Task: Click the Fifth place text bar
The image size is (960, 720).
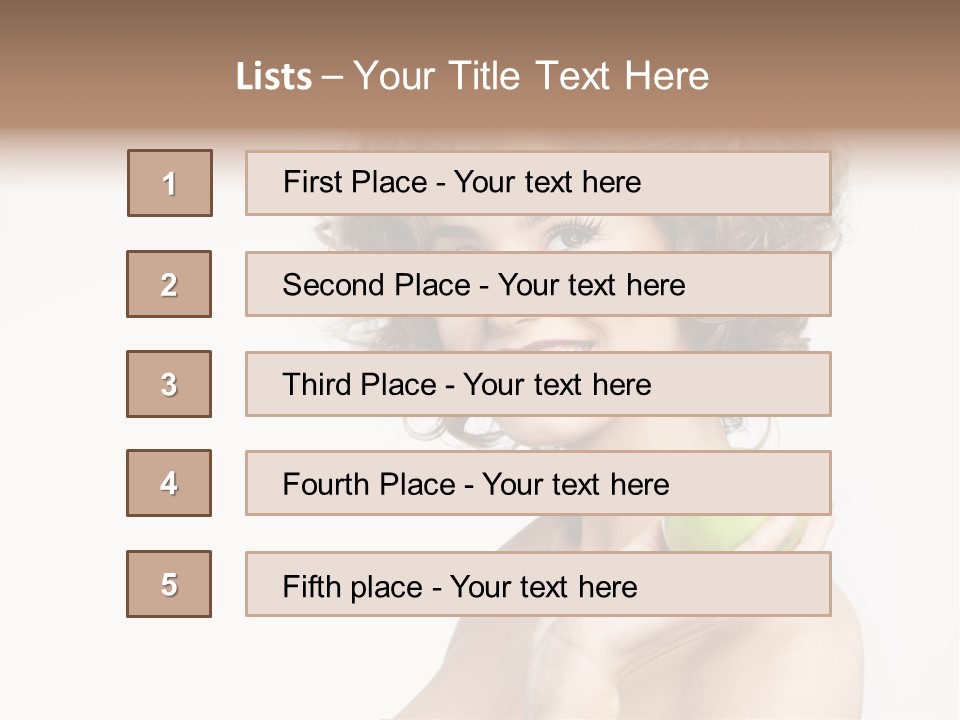Action: pyautogui.click(x=538, y=584)
